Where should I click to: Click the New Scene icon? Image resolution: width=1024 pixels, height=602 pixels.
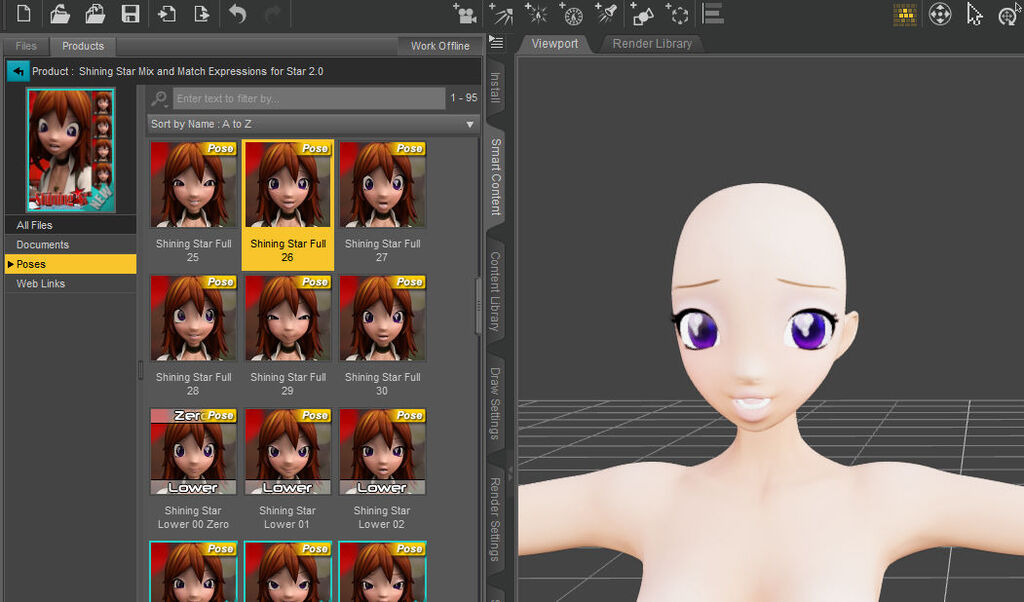click(24, 14)
